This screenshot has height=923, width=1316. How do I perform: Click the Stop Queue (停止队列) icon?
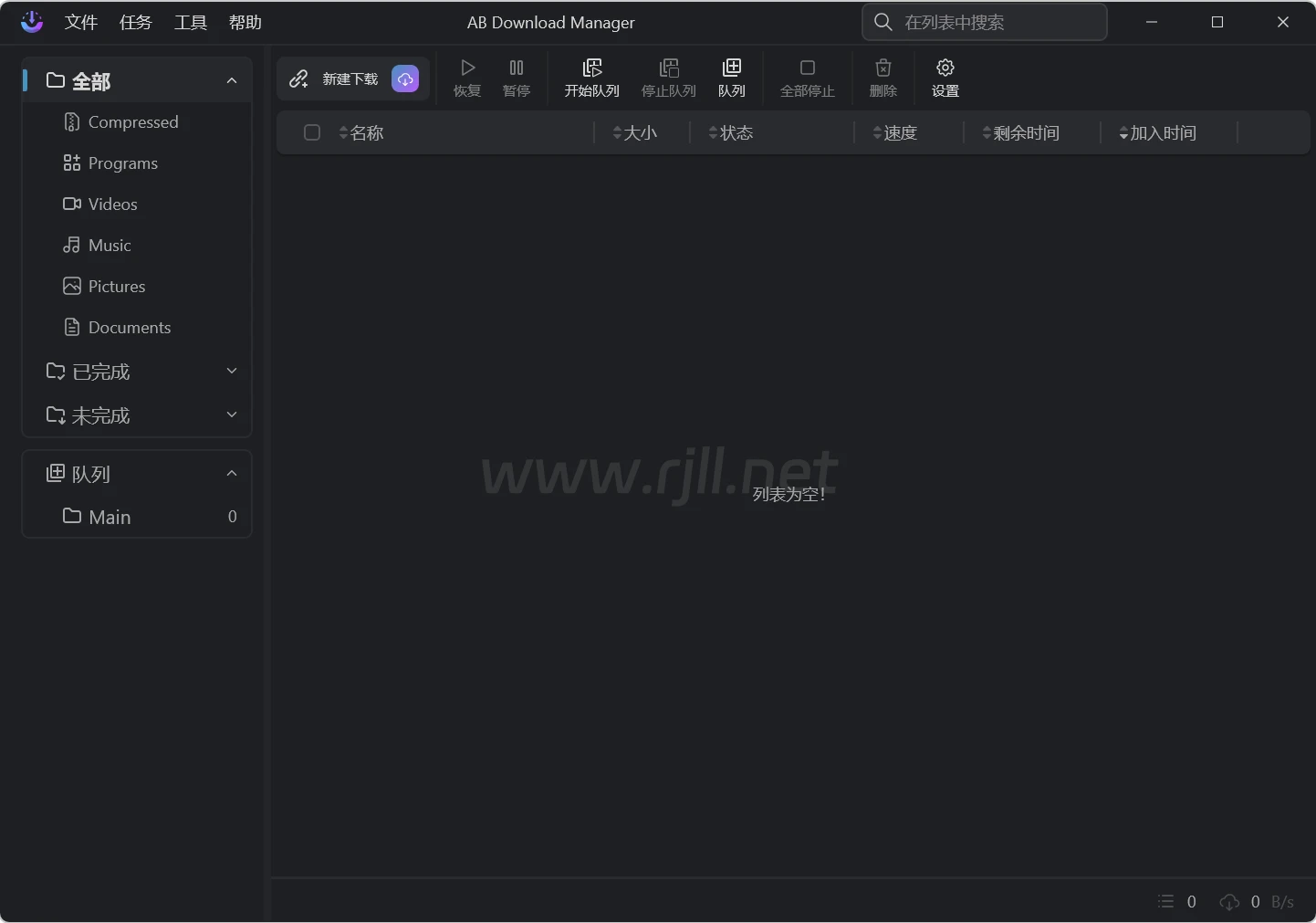pyautogui.click(x=669, y=68)
